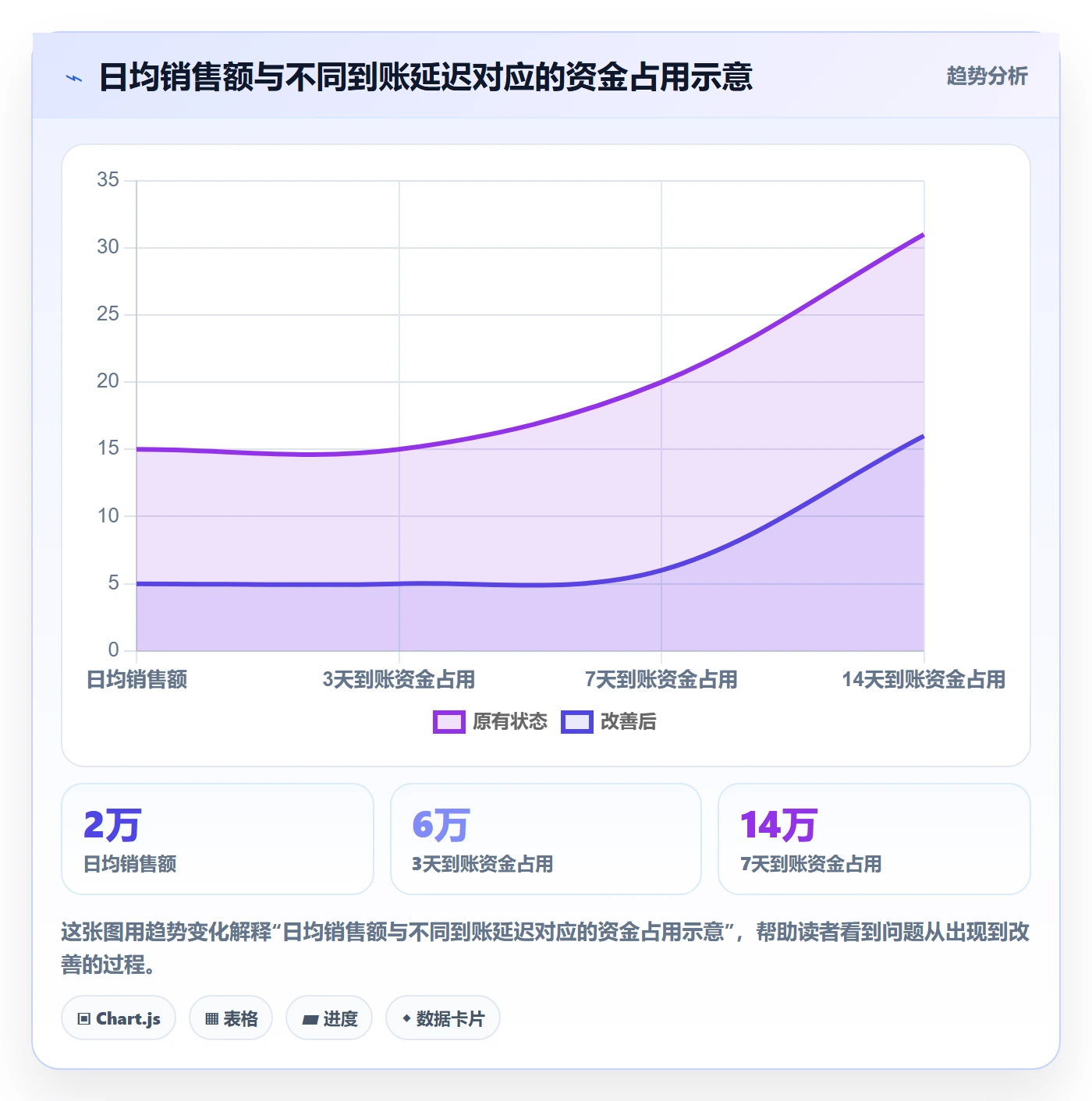1092x1101 pixels.
Task: Toggle the 改善后 legend swatch
Action: [x=576, y=722]
